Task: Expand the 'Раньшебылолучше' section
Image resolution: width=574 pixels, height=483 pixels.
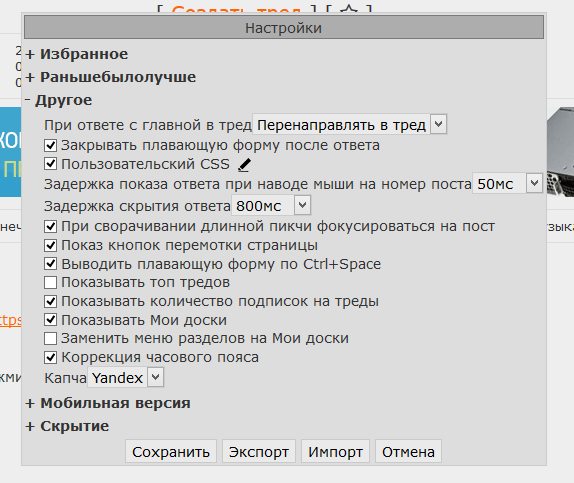Action: pyautogui.click(x=111, y=77)
